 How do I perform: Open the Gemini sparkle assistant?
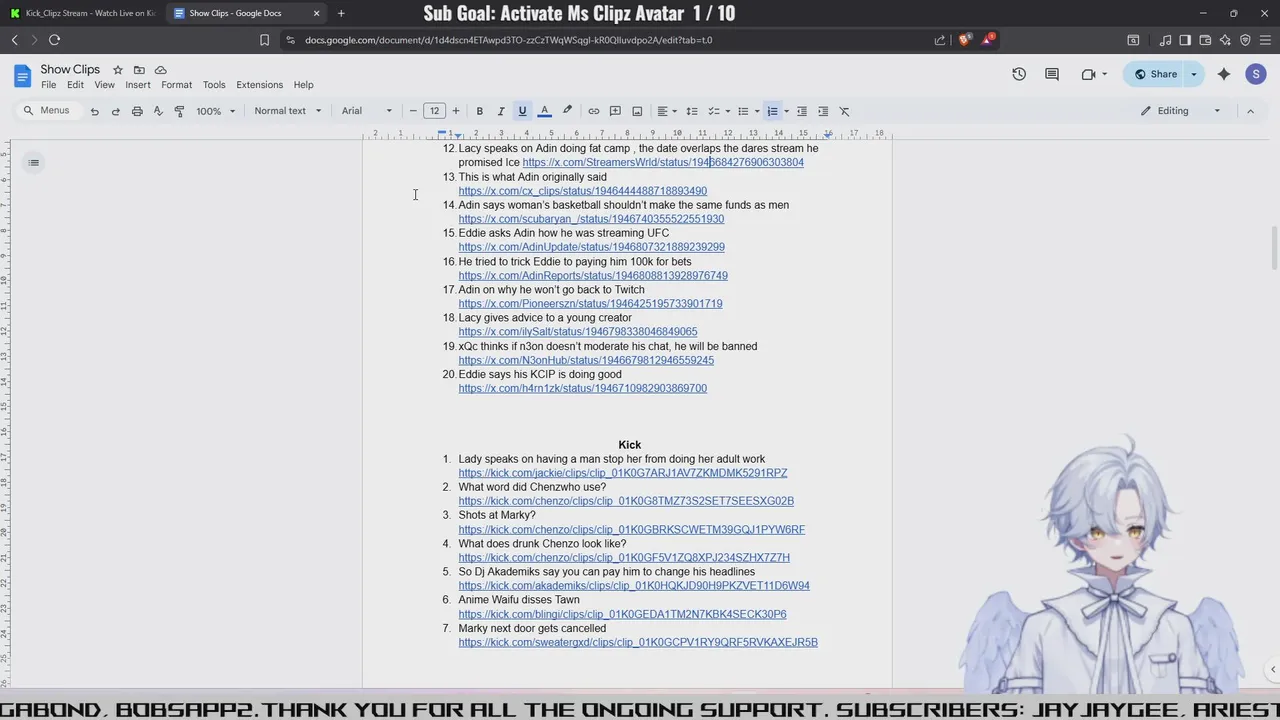tap(1224, 74)
